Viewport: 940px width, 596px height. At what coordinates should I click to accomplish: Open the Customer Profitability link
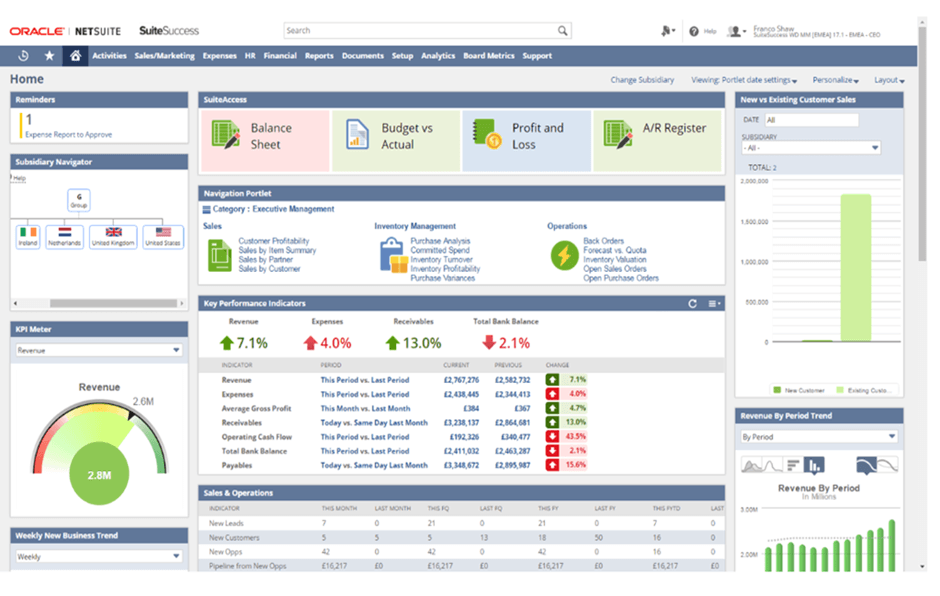[274, 241]
